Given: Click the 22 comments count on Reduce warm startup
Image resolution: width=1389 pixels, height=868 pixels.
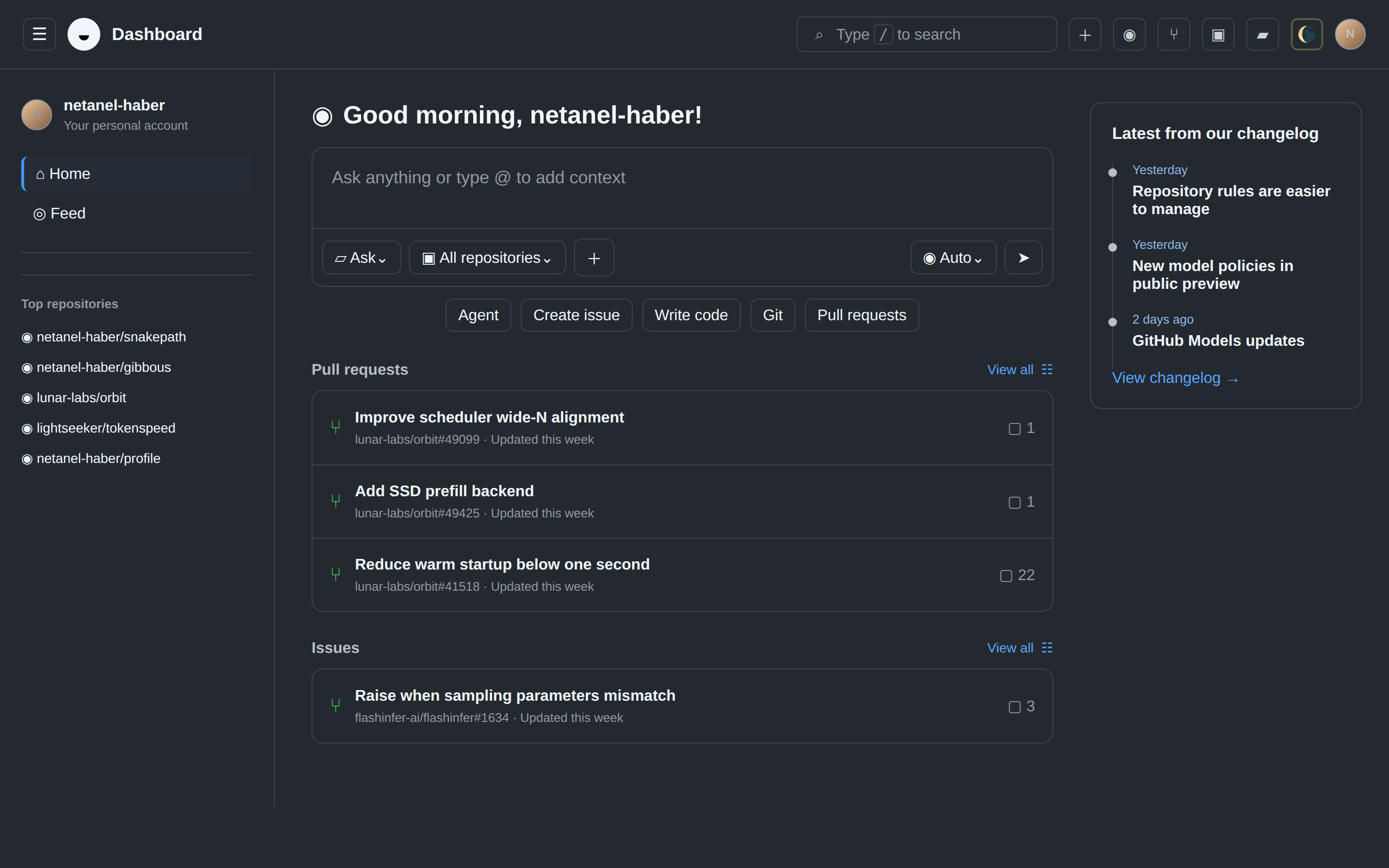Looking at the screenshot, I should point(1017,575).
